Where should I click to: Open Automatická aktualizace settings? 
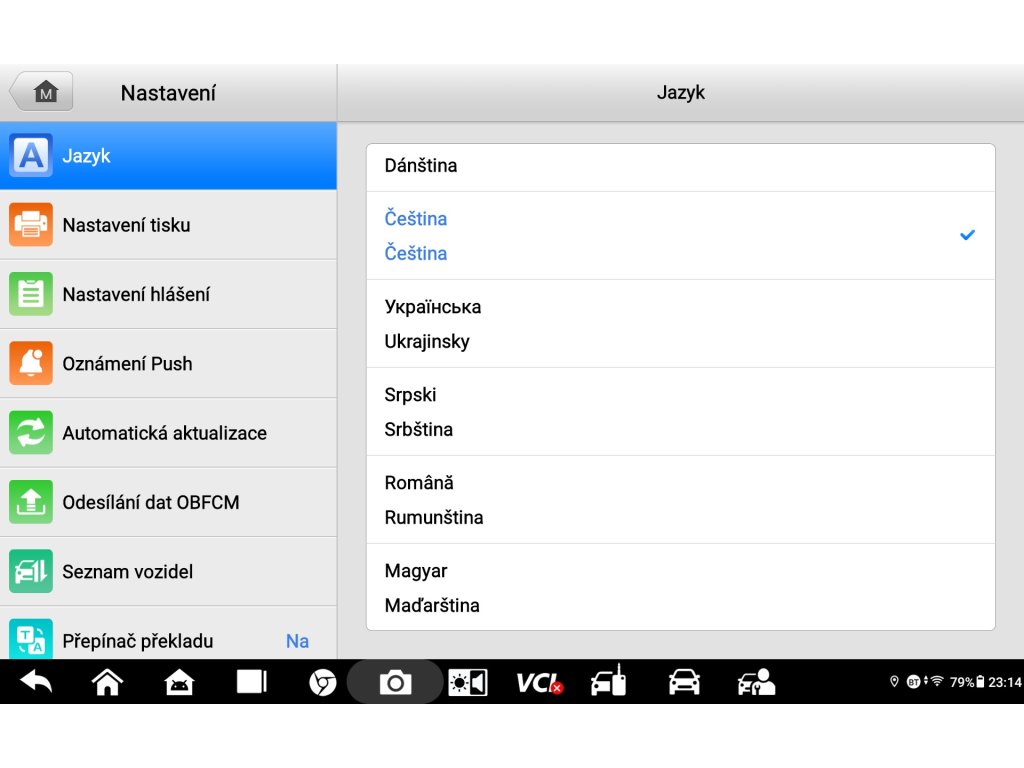[168, 433]
